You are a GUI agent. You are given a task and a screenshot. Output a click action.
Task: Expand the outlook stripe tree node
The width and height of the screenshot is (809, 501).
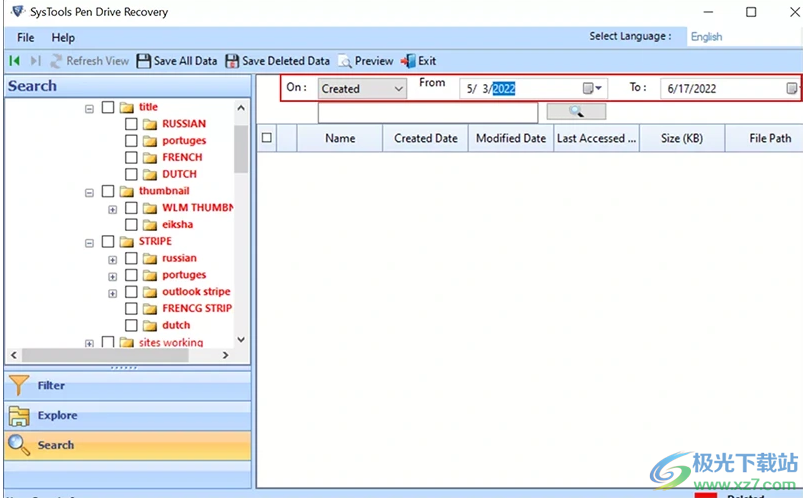pos(112,294)
